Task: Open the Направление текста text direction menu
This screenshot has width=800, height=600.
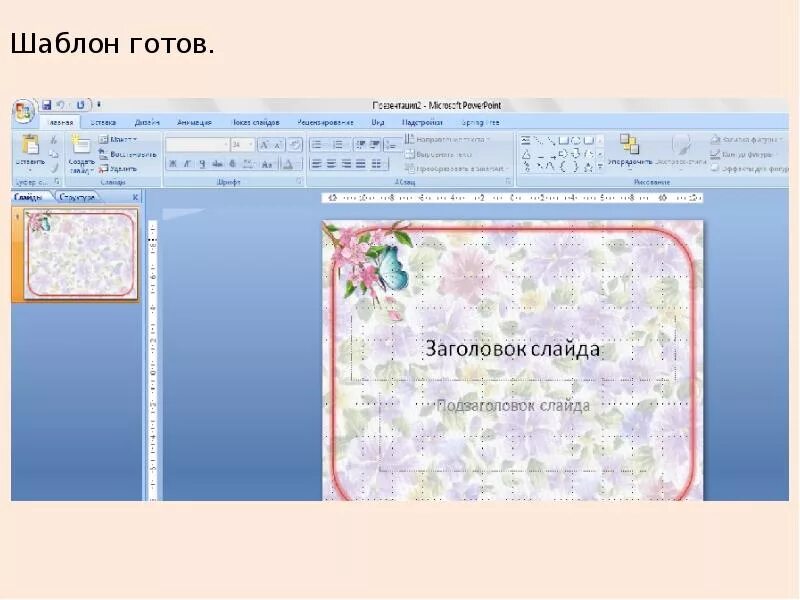Action: coord(448,139)
